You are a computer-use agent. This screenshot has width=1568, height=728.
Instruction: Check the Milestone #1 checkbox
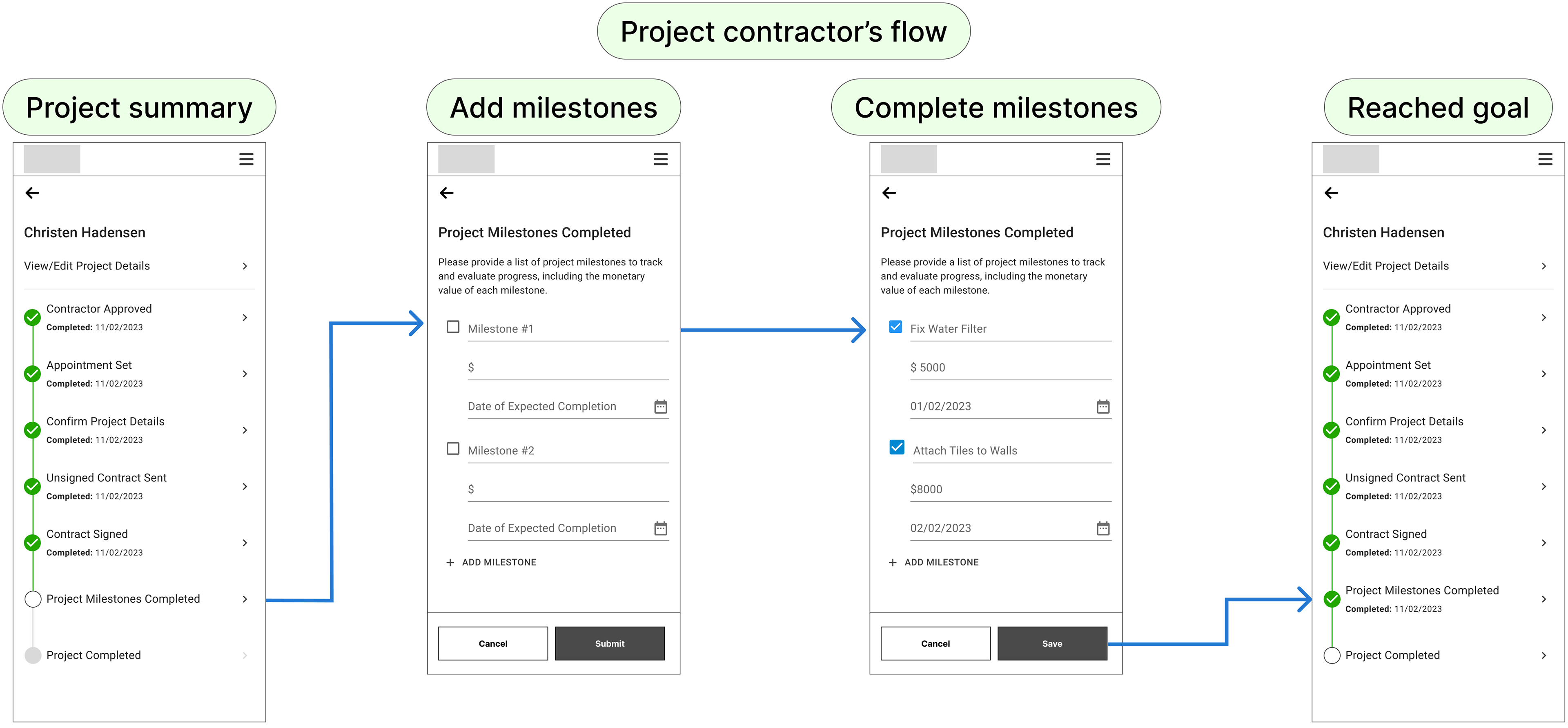coord(453,327)
